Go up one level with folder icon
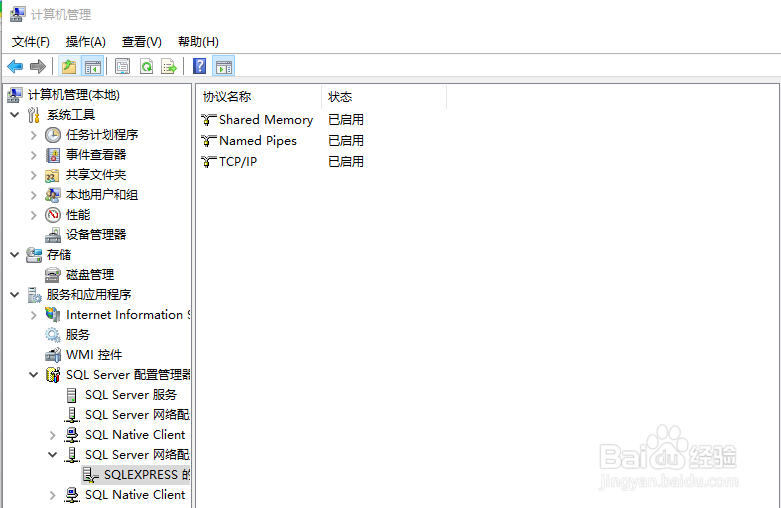The height and width of the screenshot is (508, 781). tap(69, 66)
